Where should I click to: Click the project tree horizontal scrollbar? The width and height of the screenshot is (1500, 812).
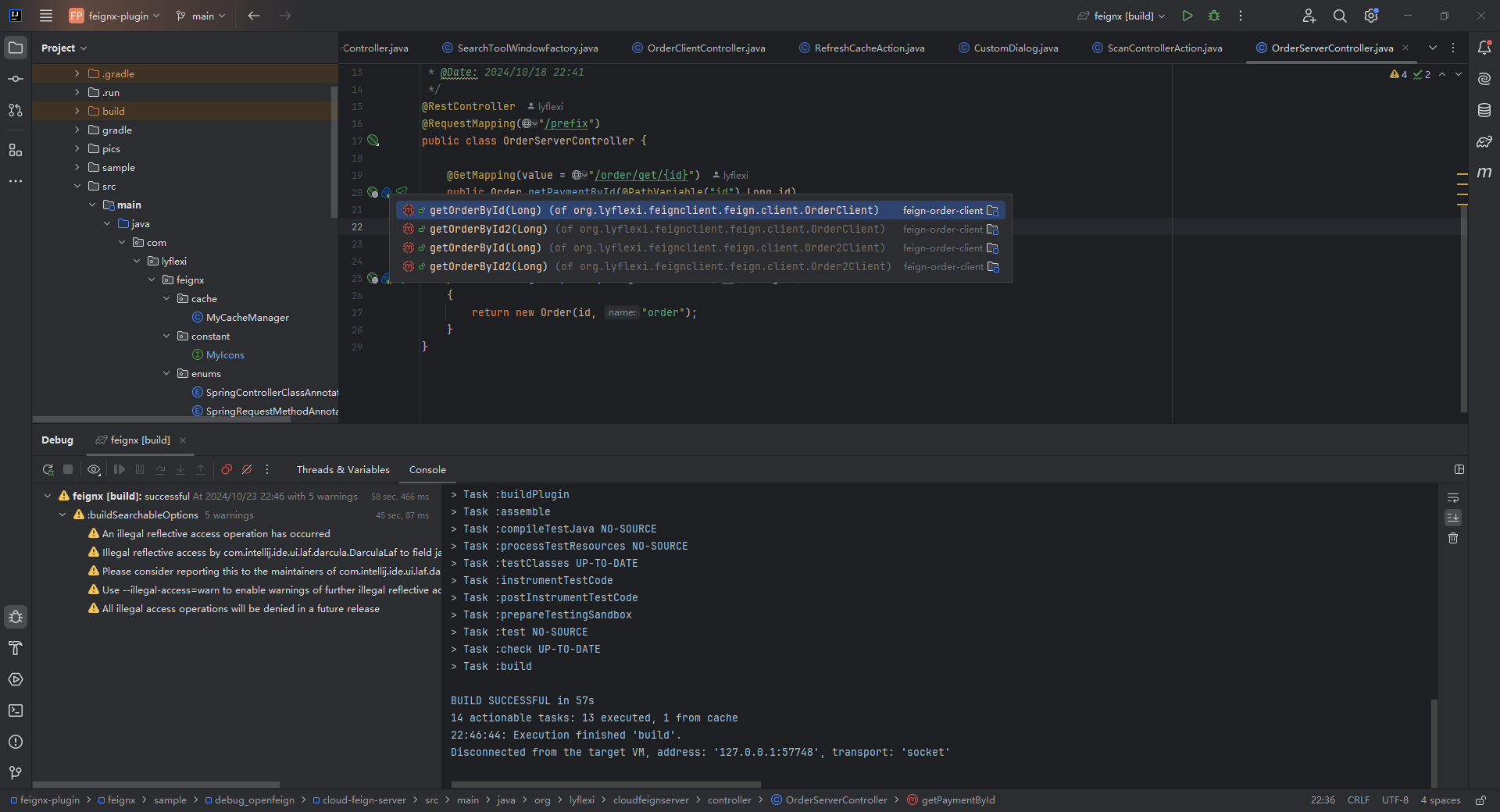(x=161, y=419)
